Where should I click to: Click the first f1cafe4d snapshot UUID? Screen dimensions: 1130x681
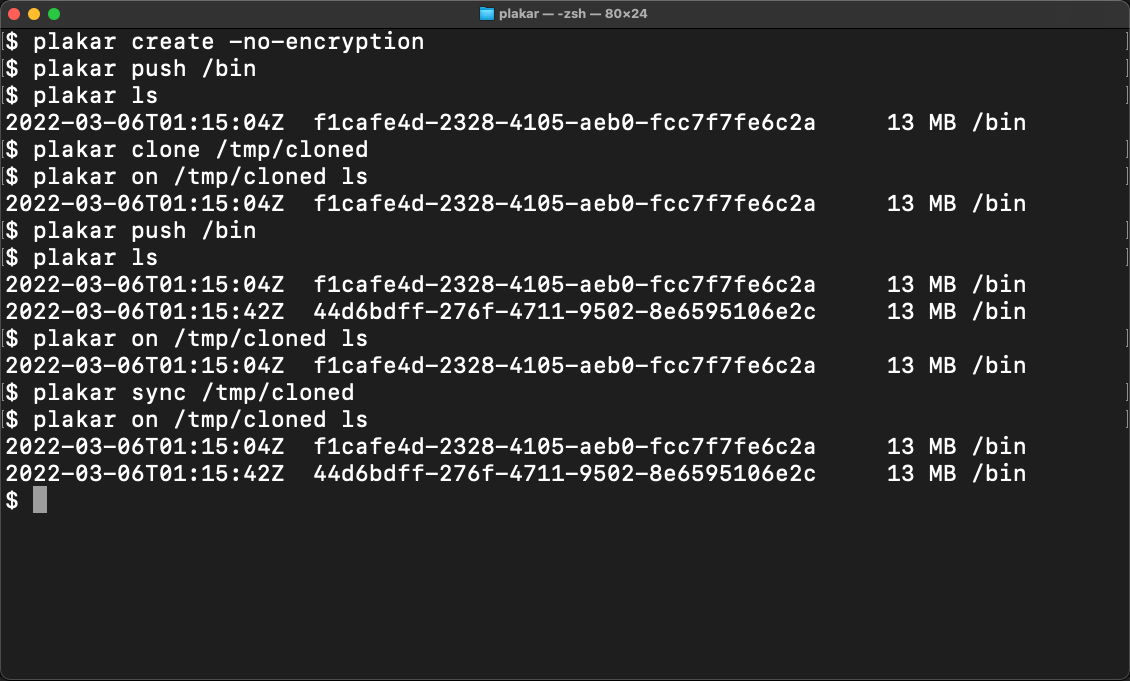tap(564, 123)
